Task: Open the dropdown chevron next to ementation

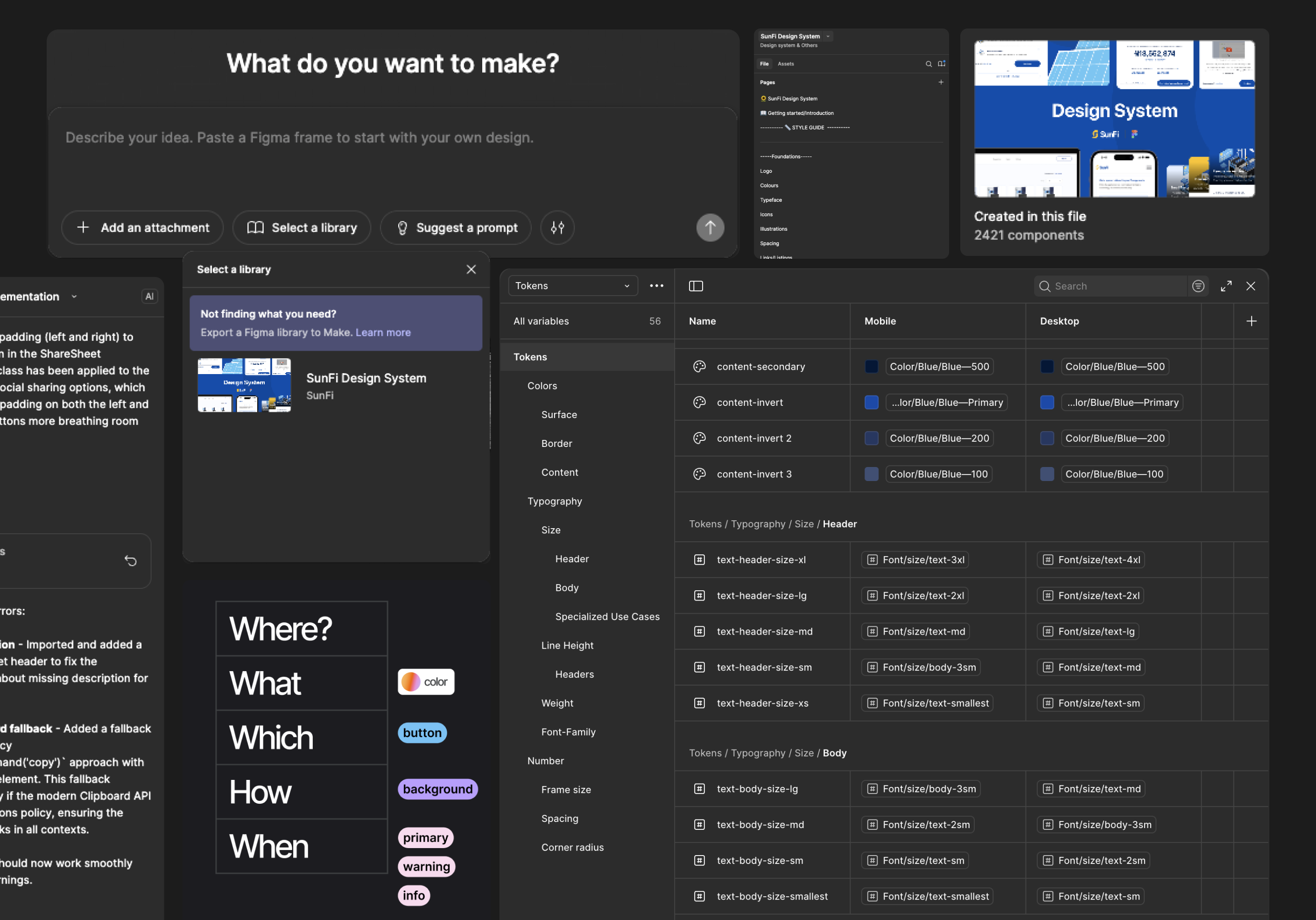Action: point(74,297)
